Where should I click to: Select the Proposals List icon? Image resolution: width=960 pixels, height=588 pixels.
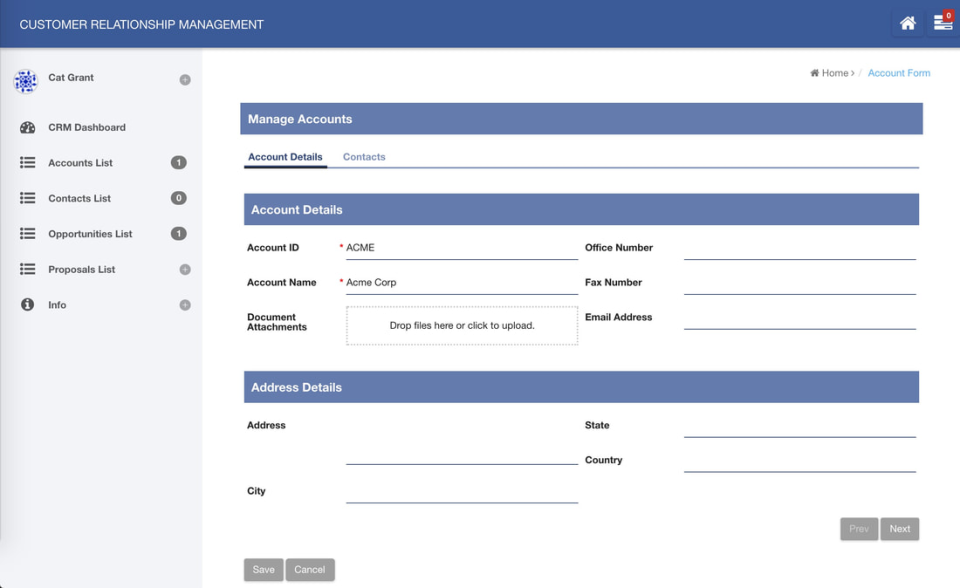coord(27,269)
